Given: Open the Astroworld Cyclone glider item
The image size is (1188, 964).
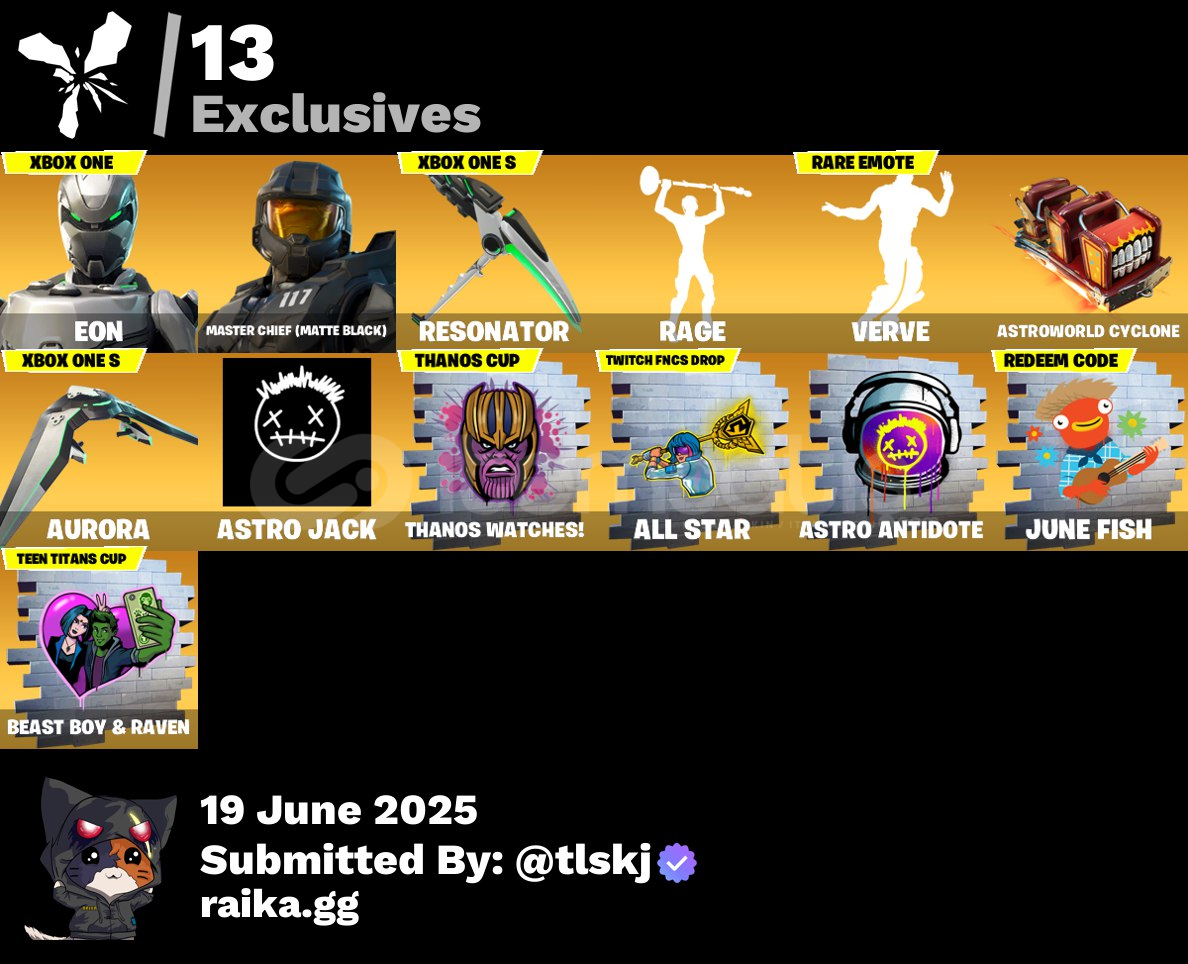Looking at the screenshot, I should 1089,253.
